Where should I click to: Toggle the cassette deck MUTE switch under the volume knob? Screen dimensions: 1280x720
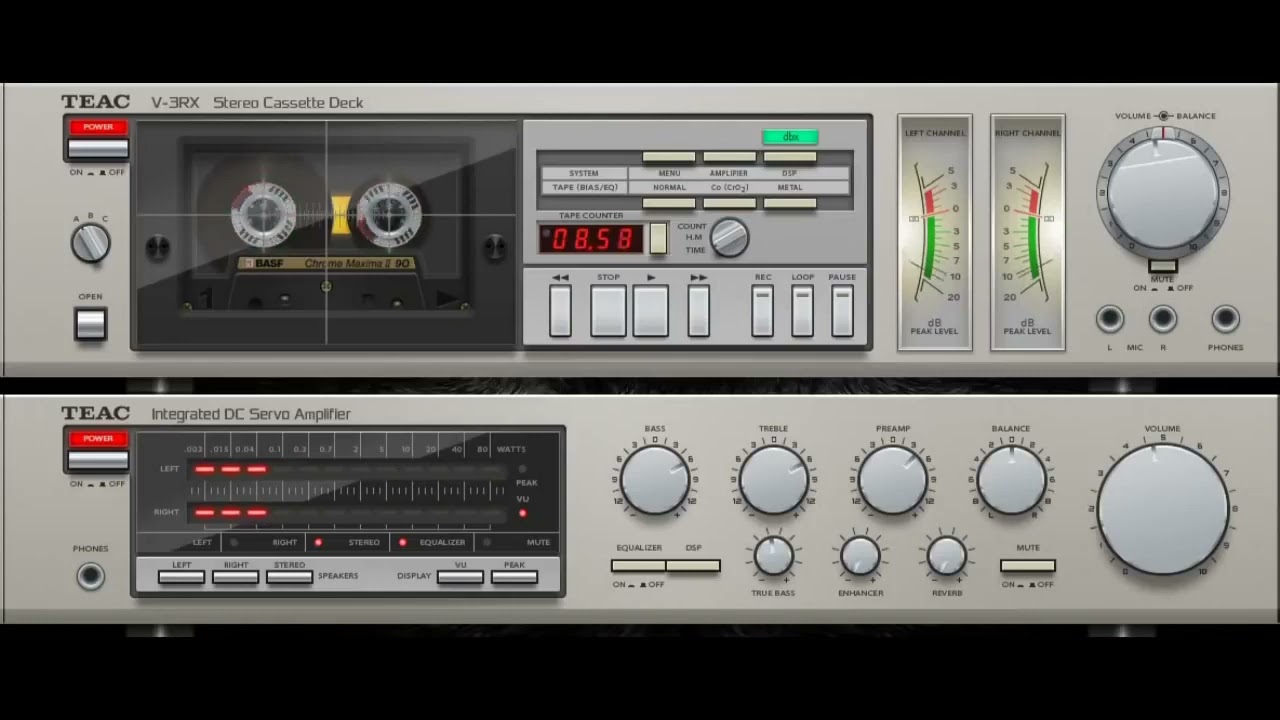click(1162, 266)
